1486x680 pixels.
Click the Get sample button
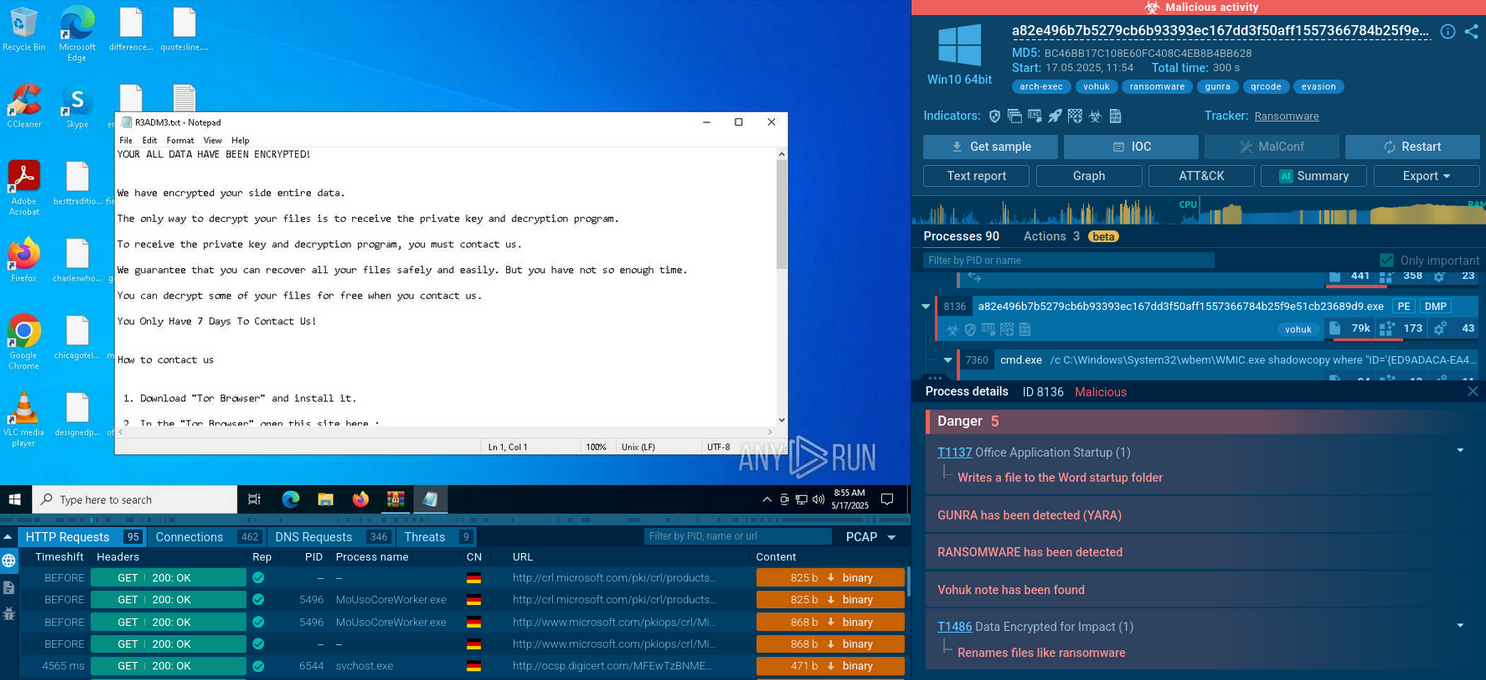point(990,147)
